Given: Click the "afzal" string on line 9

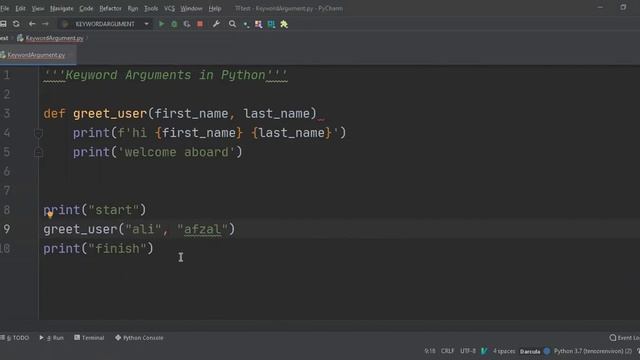Looking at the screenshot, I should tap(202, 229).
